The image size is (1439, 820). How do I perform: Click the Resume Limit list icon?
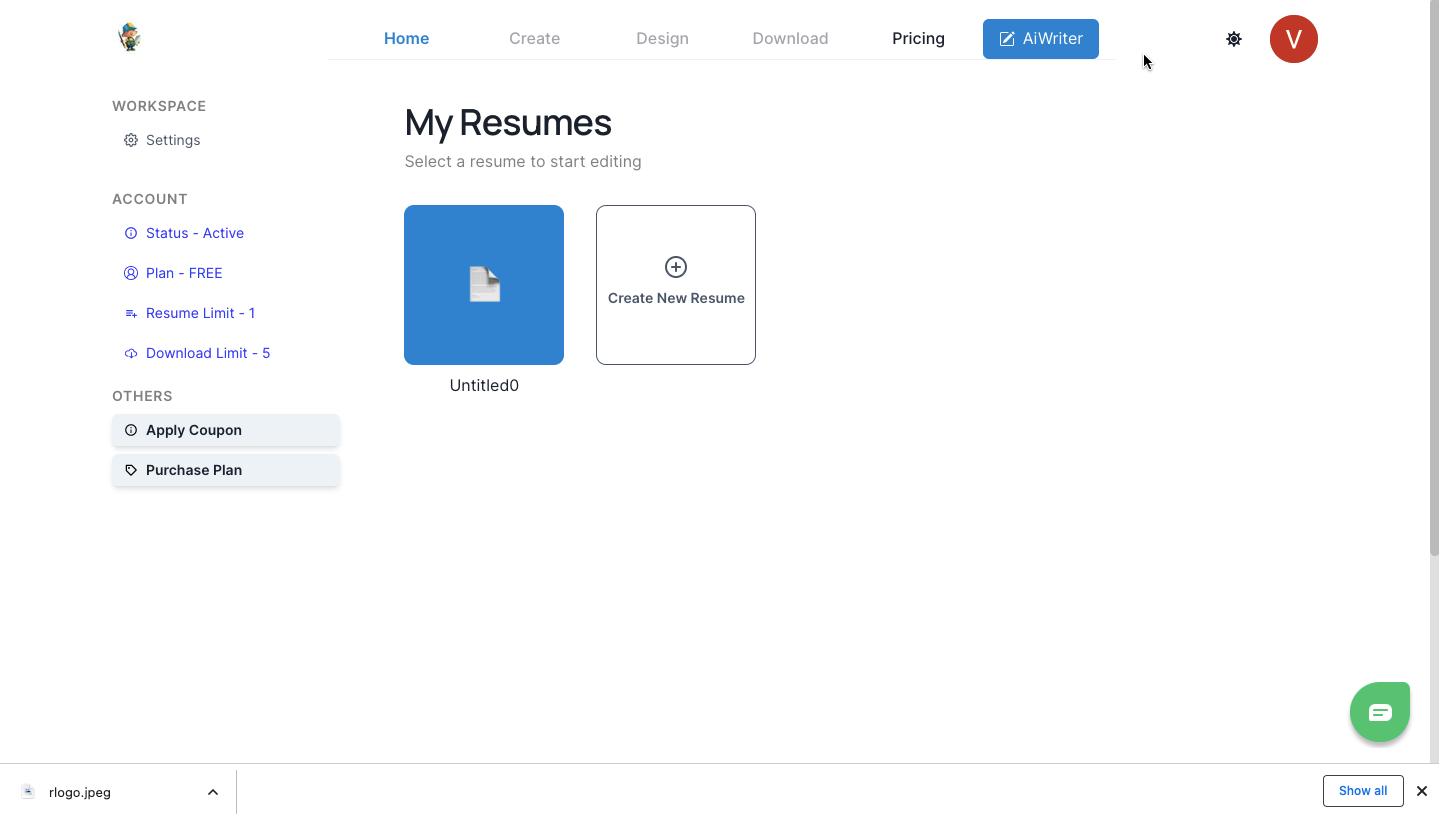pyautogui.click(x=131, y=312)
